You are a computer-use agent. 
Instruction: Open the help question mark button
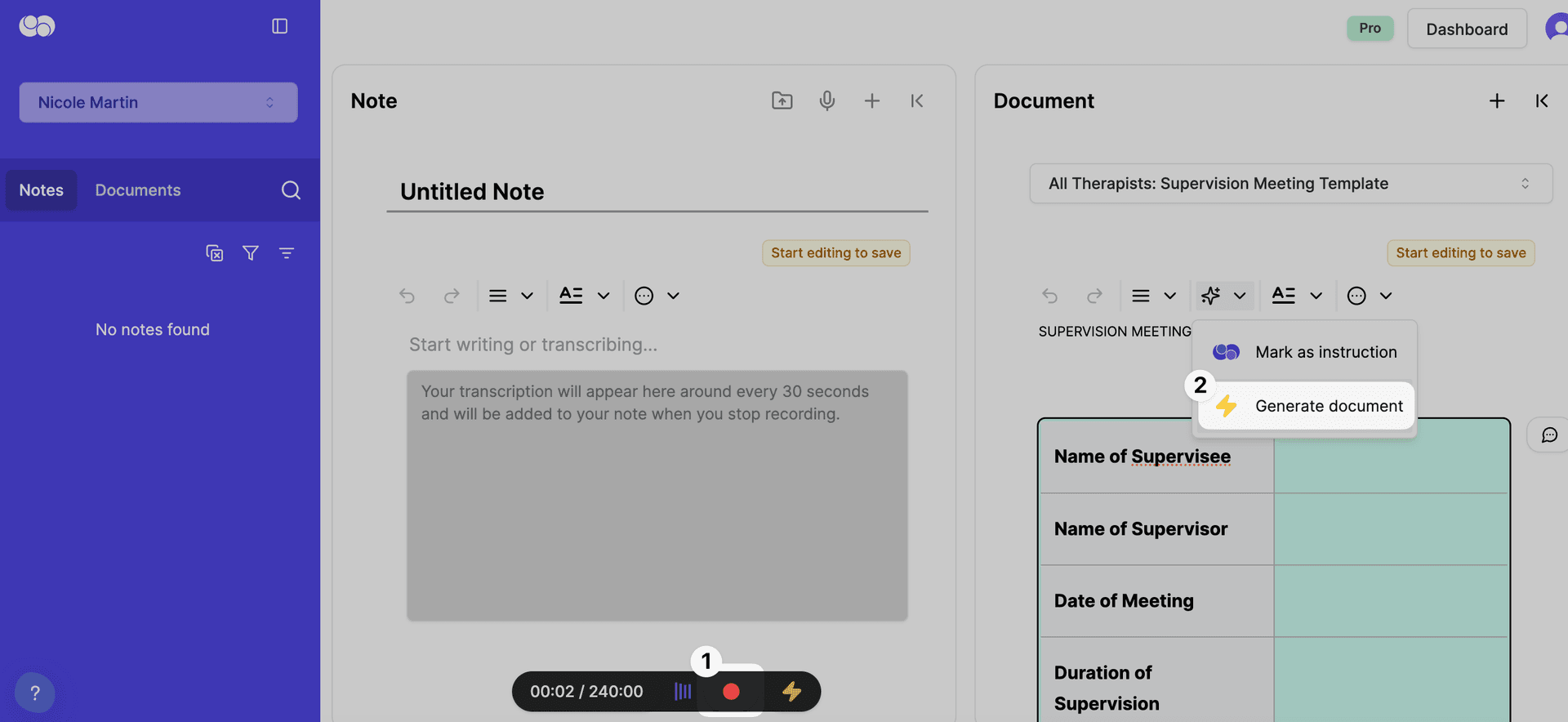click(35, 693)
